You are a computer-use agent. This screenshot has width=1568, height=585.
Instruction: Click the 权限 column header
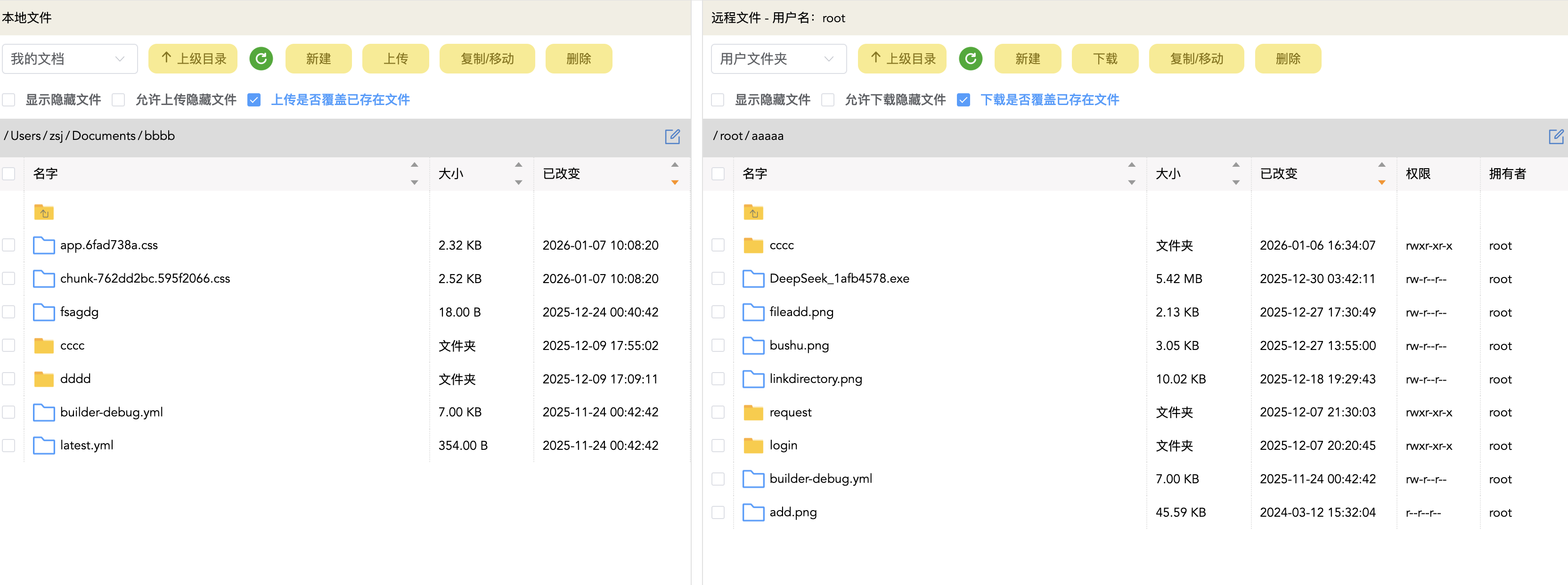point(1418,173)
